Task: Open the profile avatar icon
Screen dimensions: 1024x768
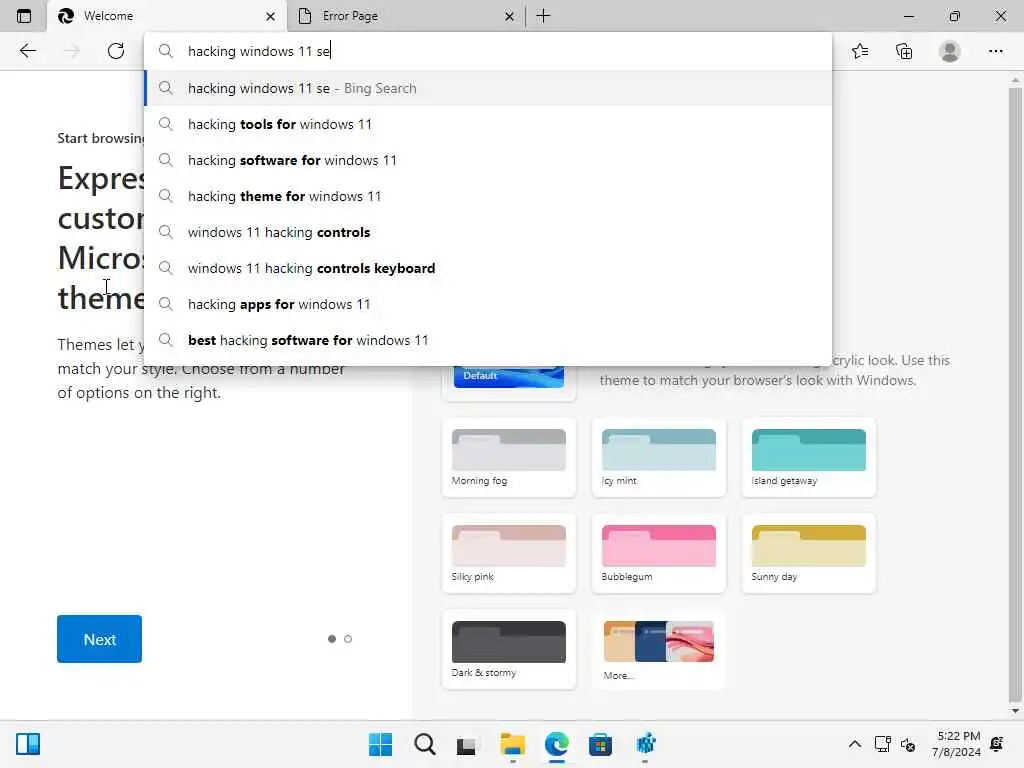Action: (950, 51)
